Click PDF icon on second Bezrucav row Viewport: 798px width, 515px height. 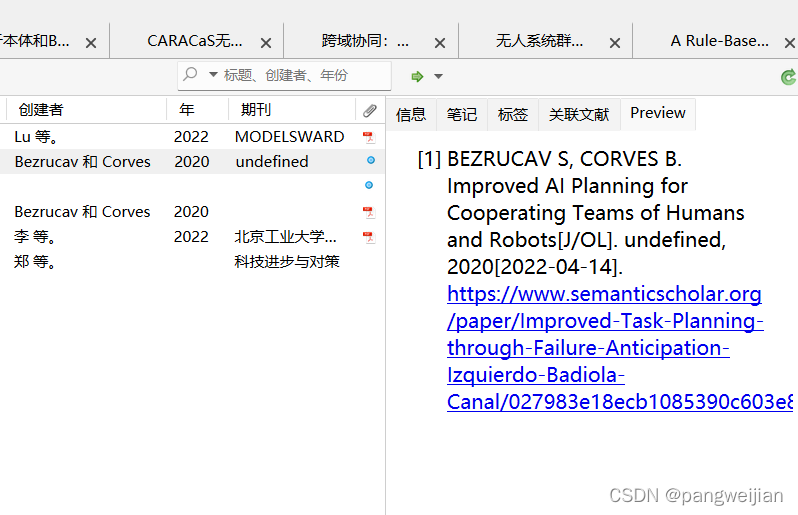368,212
